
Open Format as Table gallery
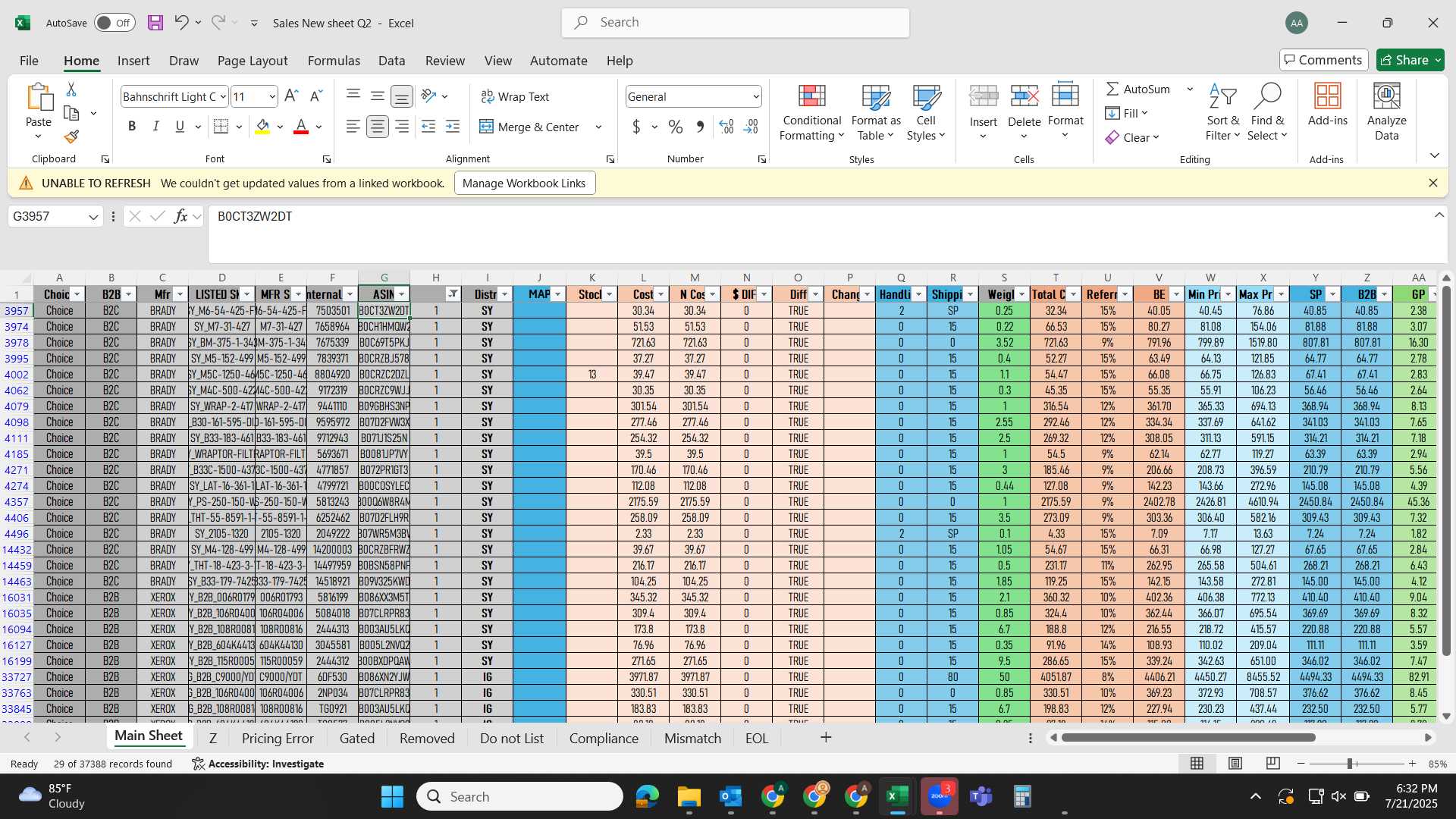(x=876, y=112)
